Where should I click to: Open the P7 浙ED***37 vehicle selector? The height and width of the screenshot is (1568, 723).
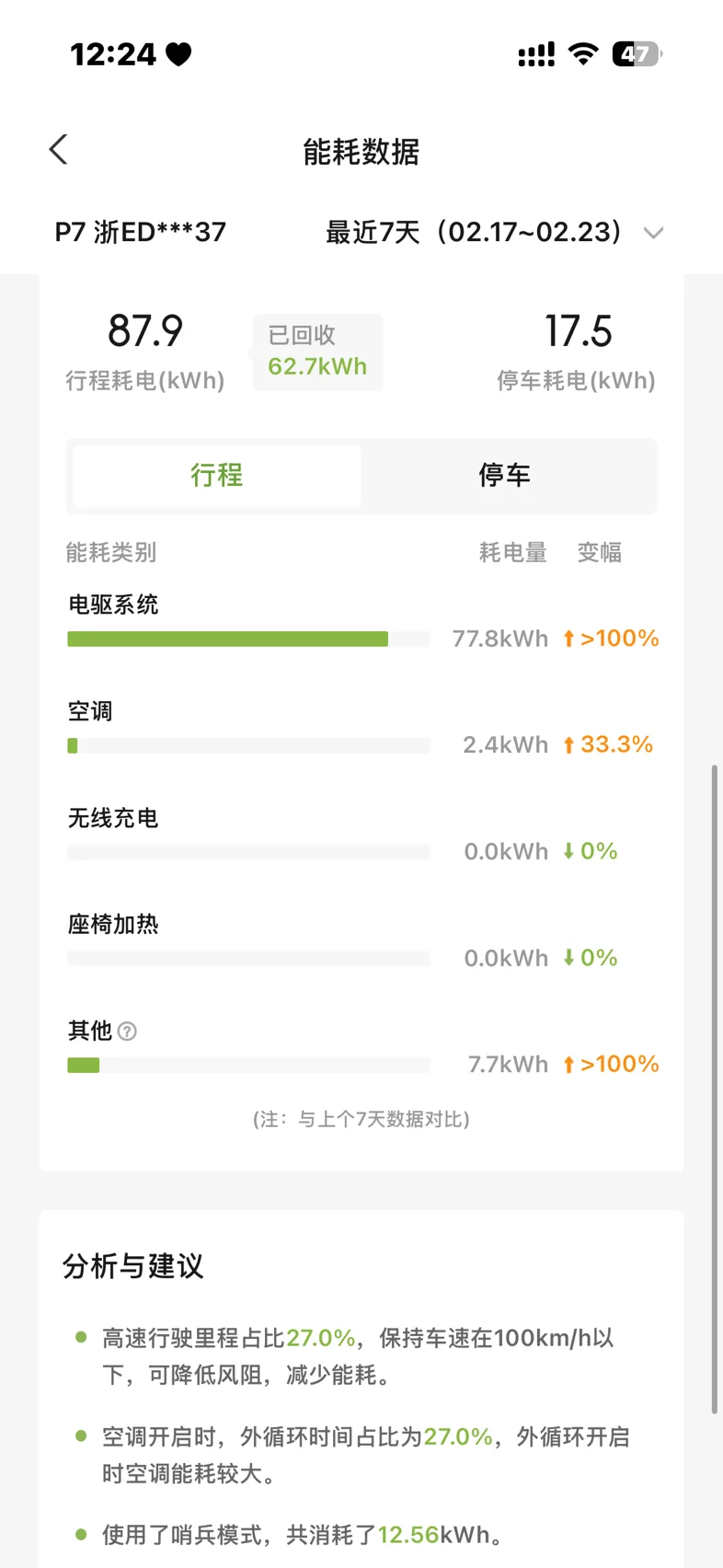tap(141, 232)
